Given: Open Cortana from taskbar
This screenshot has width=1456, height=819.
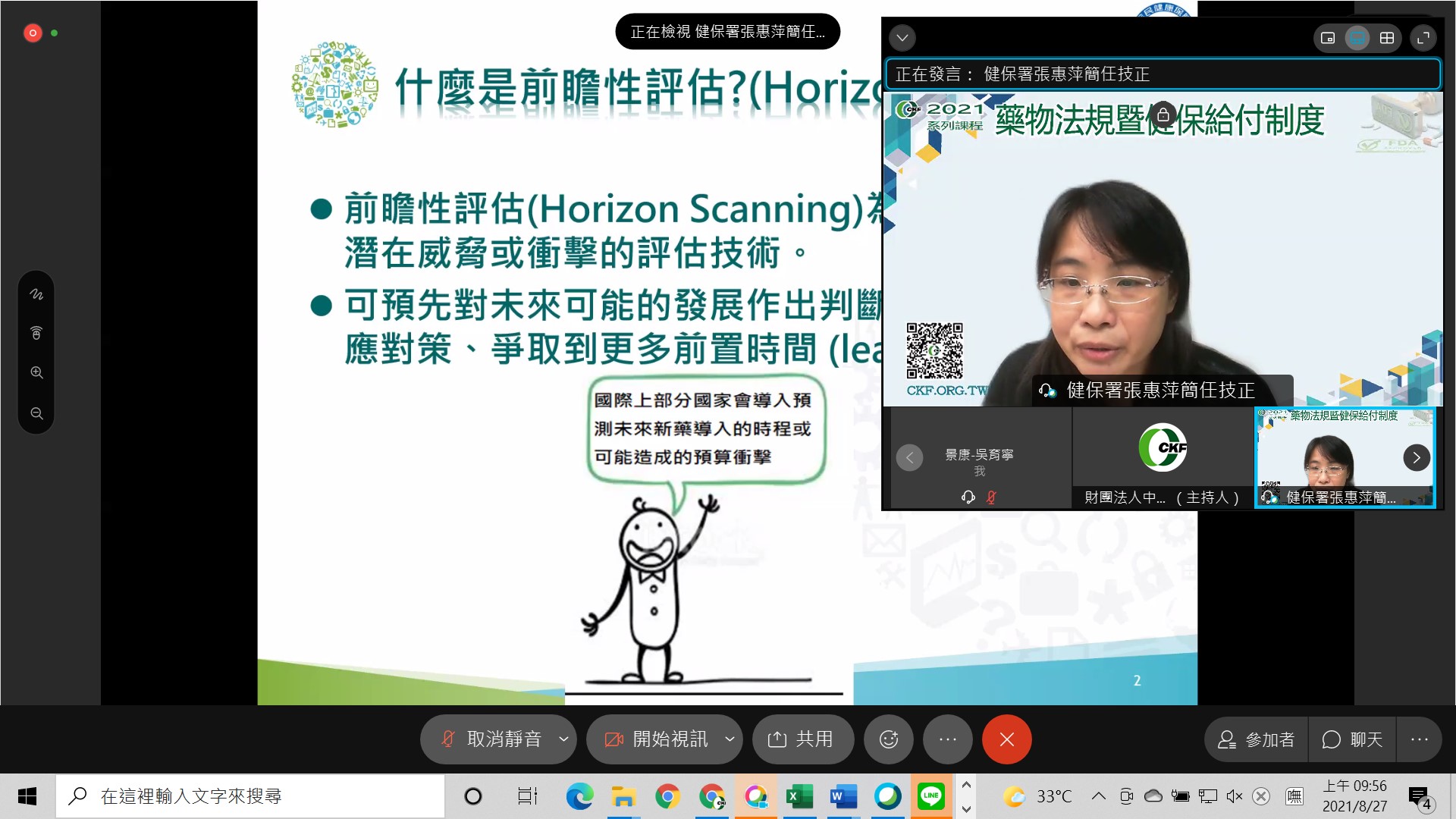Looking at the screenshot, I should coord(473,796).
